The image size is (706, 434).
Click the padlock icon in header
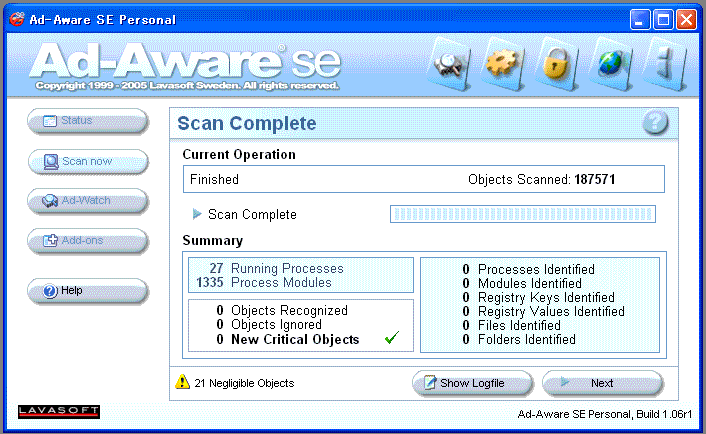557,64
